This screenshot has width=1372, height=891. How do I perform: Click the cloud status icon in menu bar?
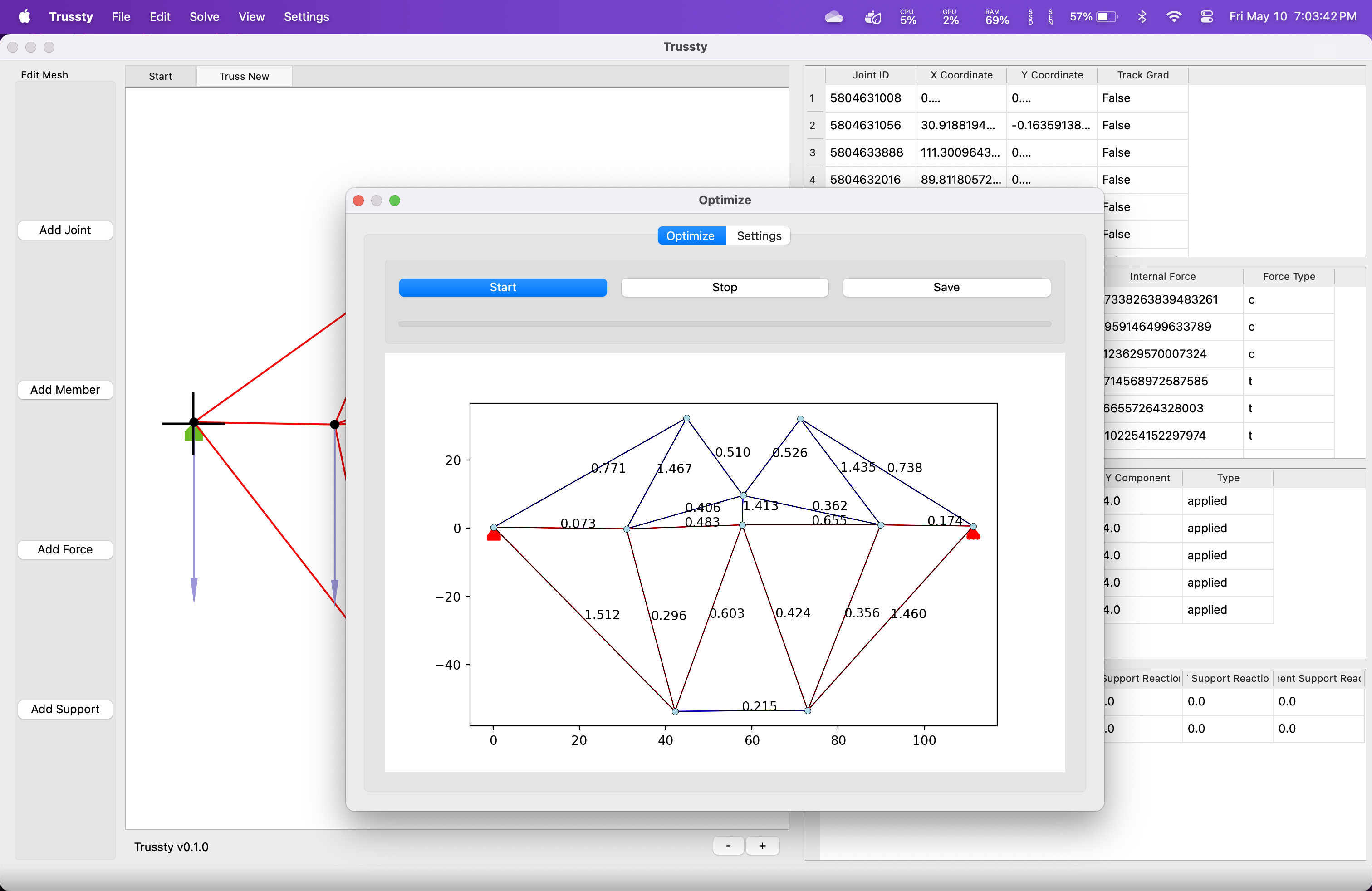(x=833, y=17)
